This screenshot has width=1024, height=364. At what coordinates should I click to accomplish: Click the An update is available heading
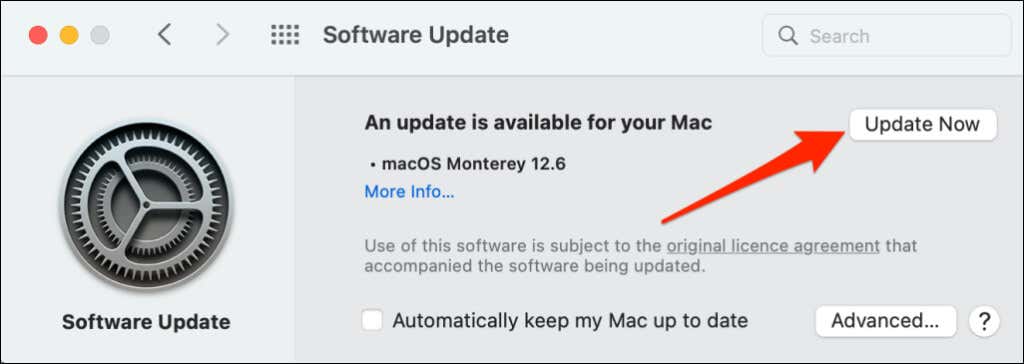pos(538,122)
